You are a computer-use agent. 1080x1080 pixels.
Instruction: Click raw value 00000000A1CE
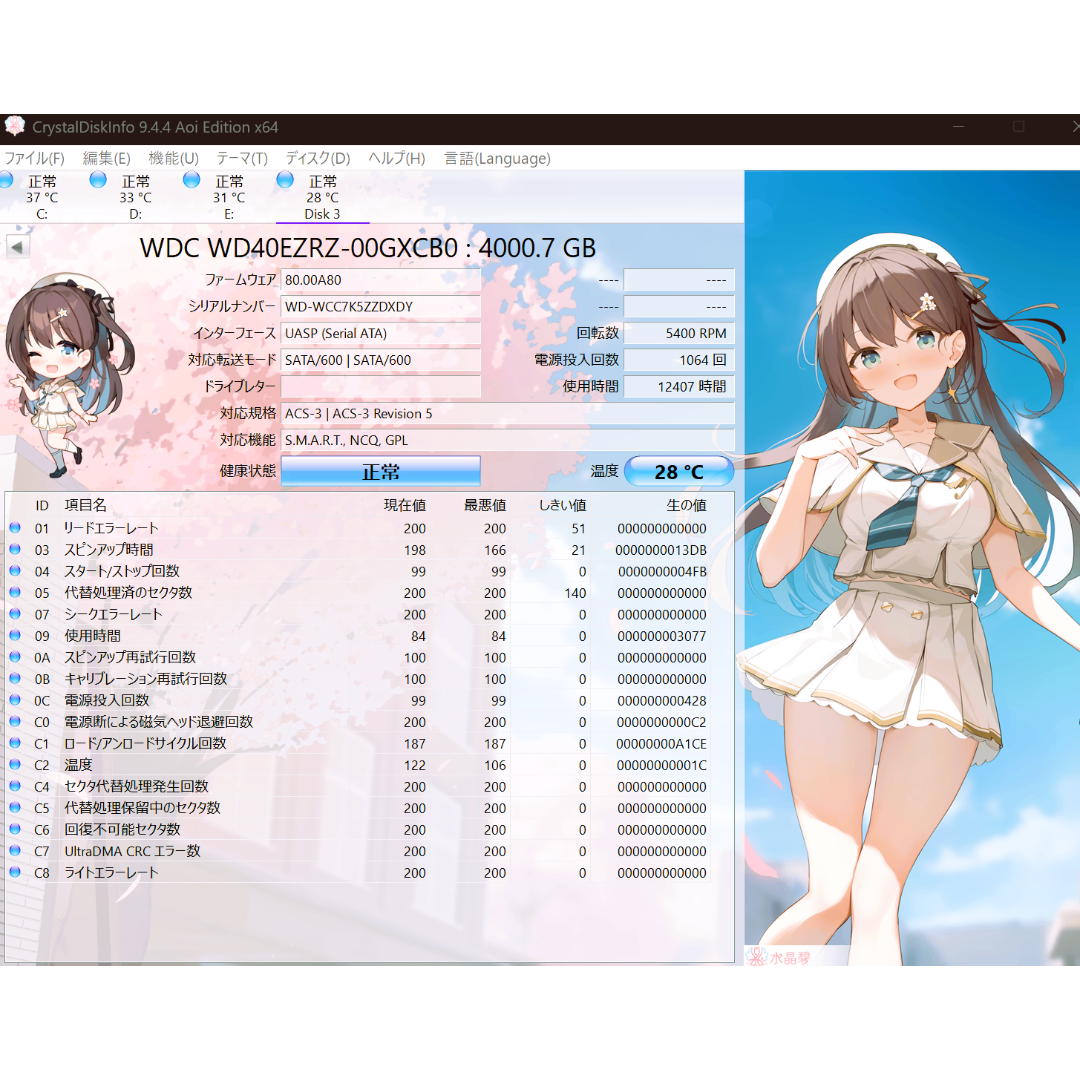click(661, 744)
